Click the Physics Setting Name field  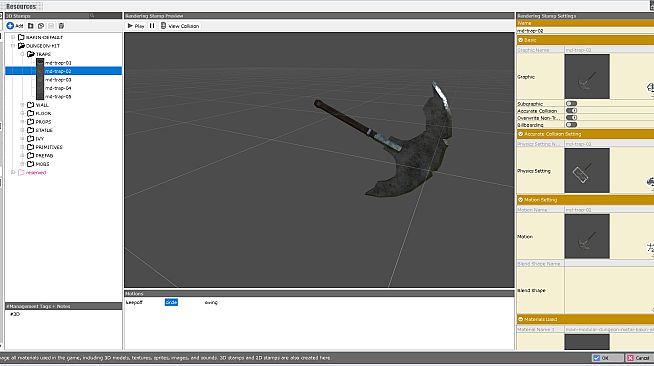[x=609, y=144]
